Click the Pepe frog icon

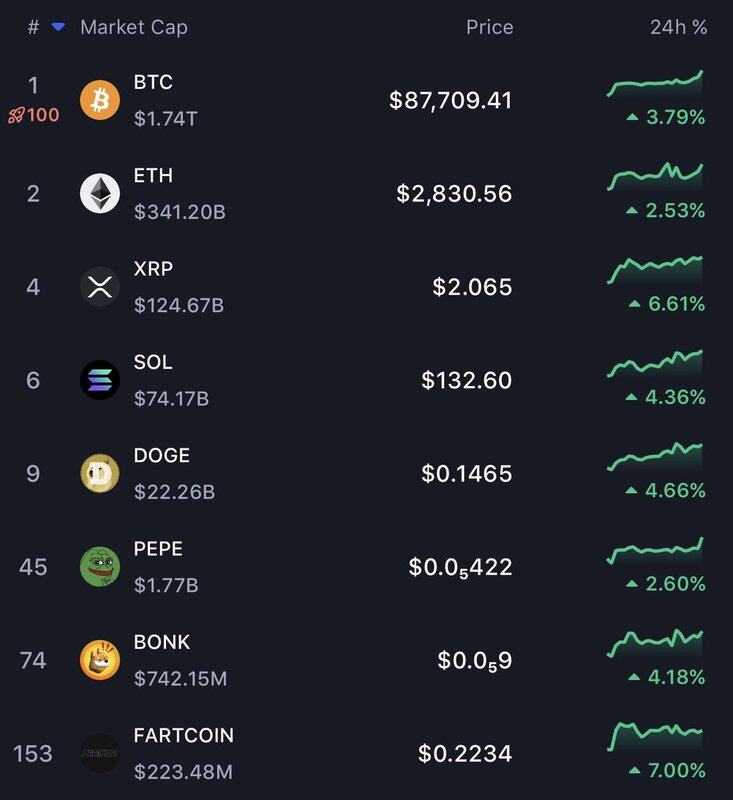(100, 567)
